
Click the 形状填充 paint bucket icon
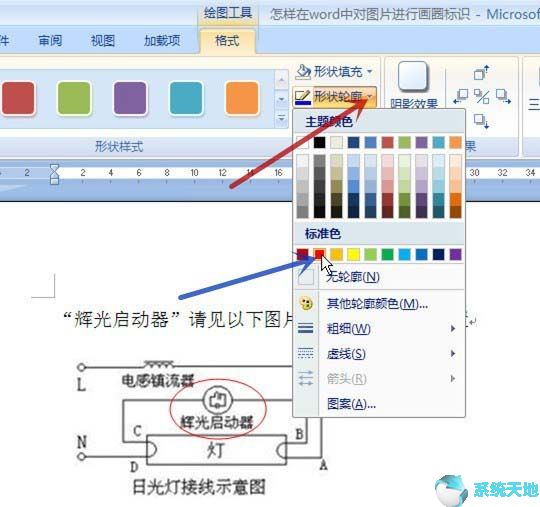[303, 72]
